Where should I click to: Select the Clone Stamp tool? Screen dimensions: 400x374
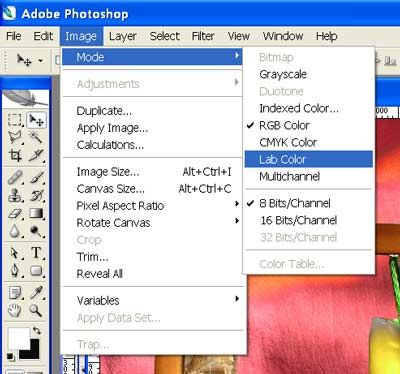pos(15,195)
